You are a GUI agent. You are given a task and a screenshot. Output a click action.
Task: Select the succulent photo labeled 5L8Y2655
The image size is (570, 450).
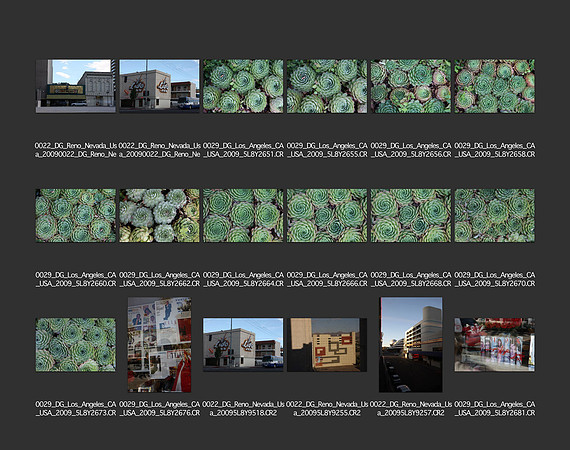pyautogui.click(x=327, y=86)
